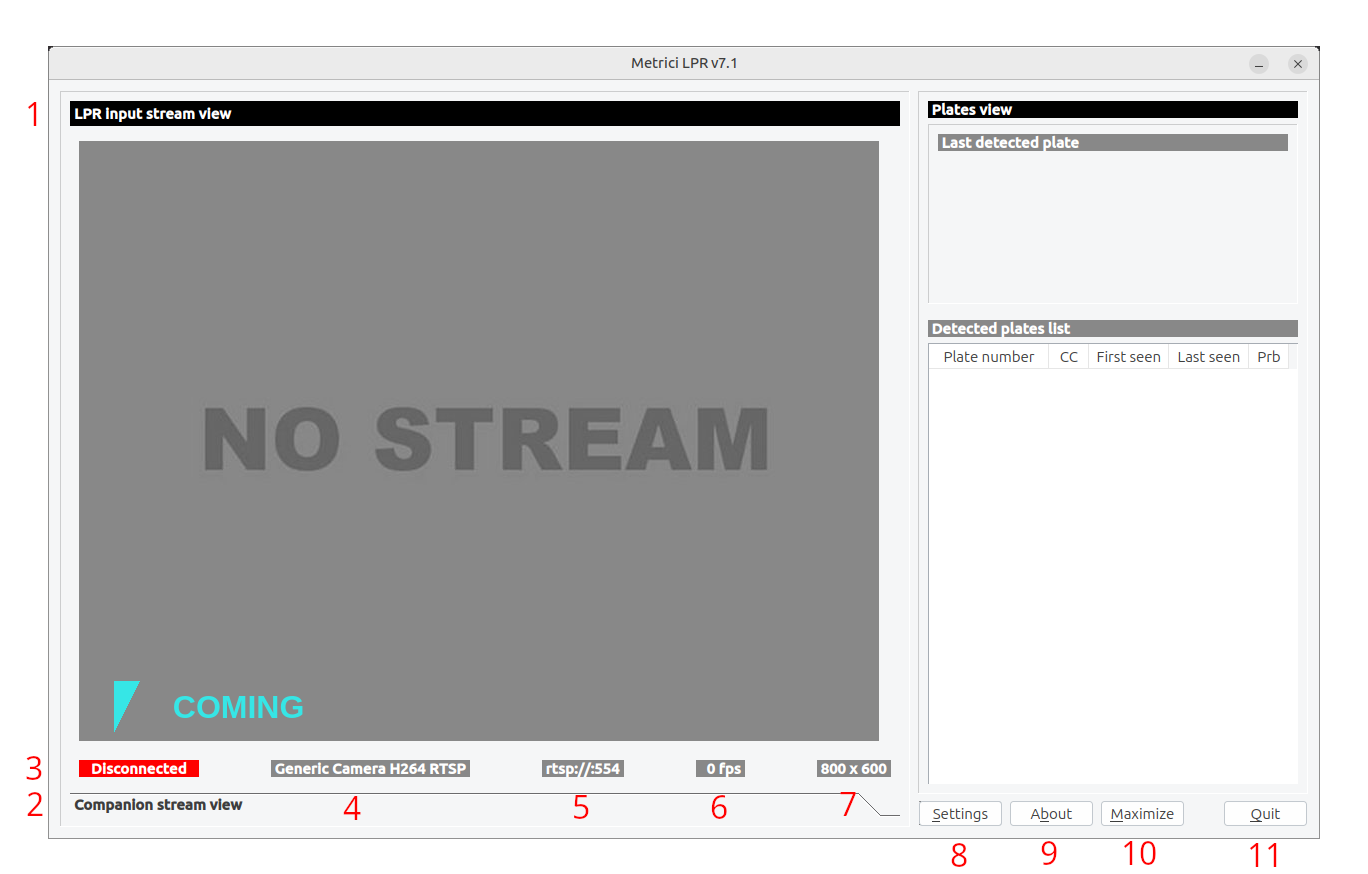Click the Companion stream view label
Screen dimensions: 1368x874
coord(158,805)
